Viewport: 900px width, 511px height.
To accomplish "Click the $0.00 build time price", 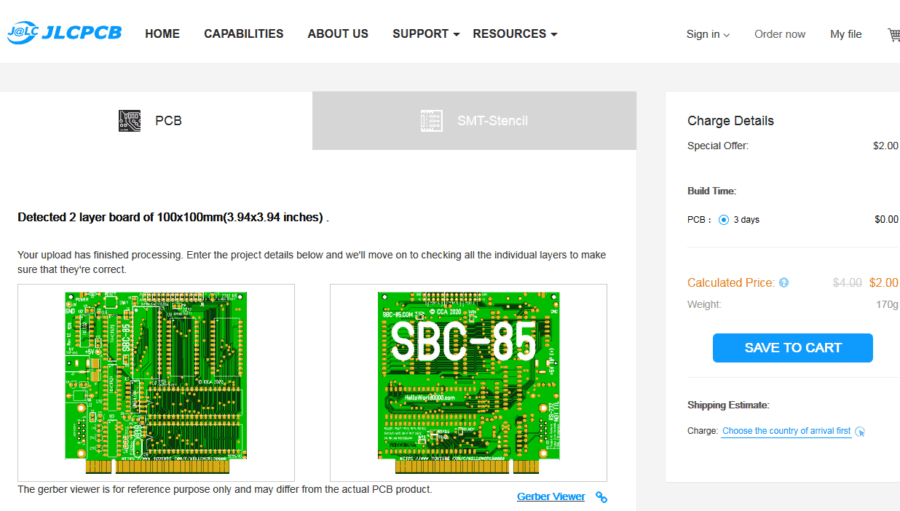I will pyautogui.click(x=886, y=219).
